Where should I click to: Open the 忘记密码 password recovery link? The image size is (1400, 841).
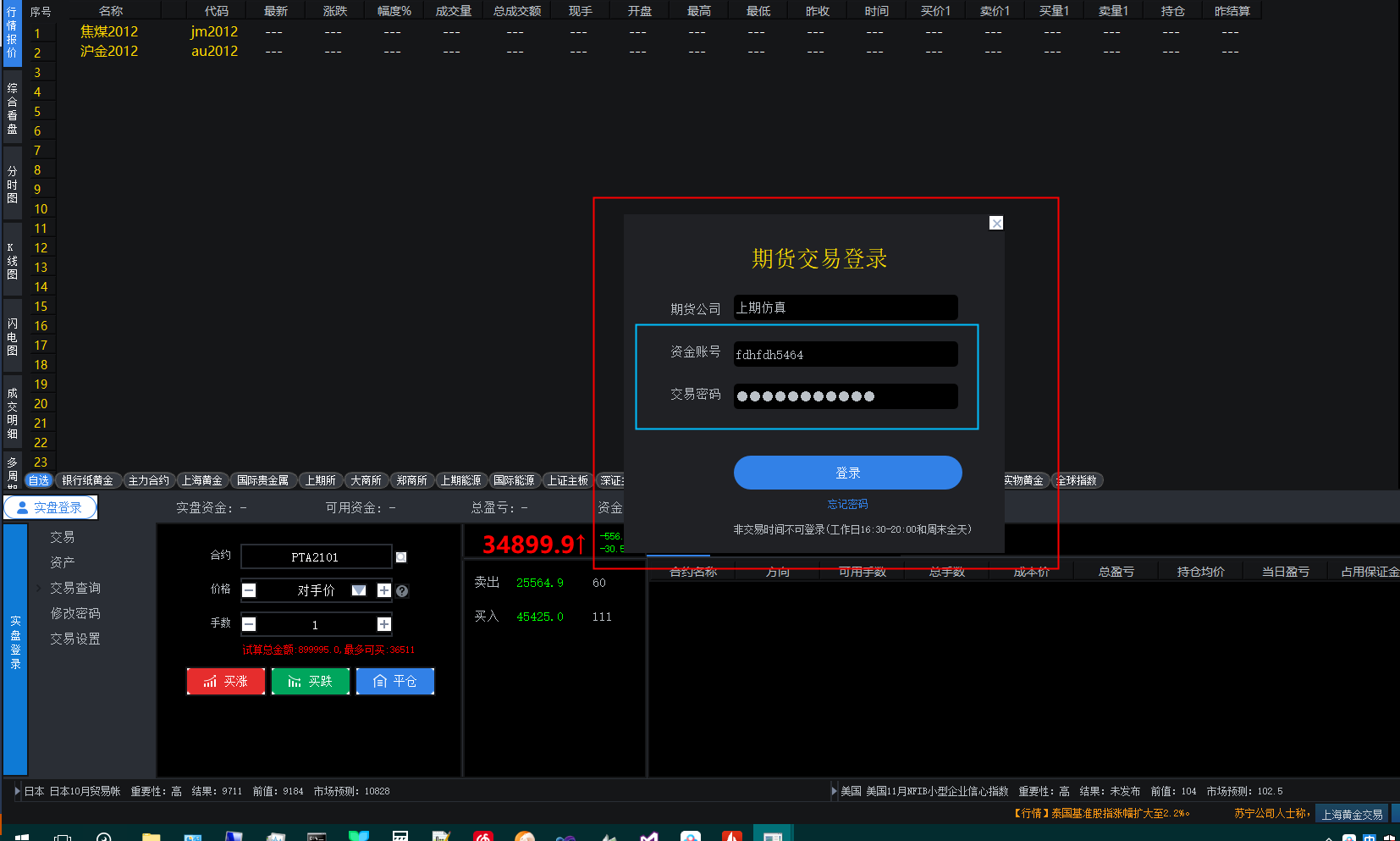846,504
